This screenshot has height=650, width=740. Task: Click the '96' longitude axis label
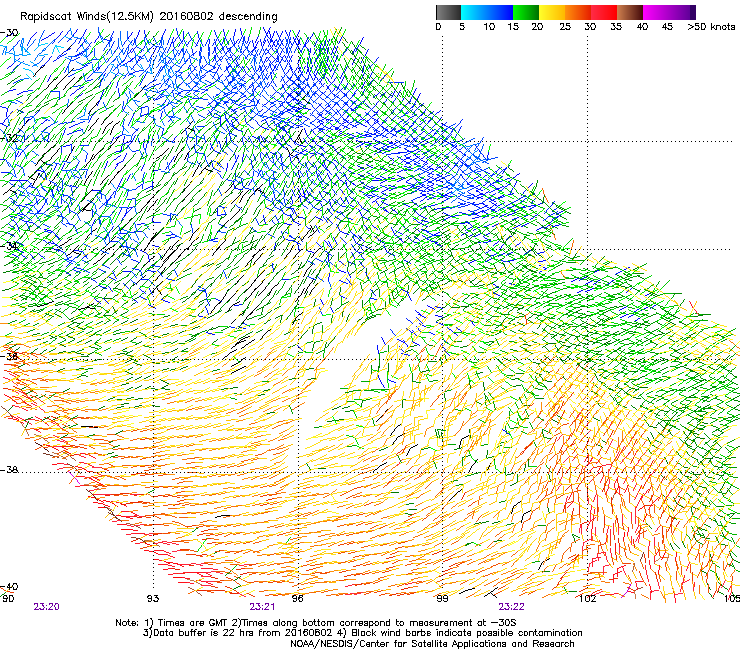[x=297, y=599]
